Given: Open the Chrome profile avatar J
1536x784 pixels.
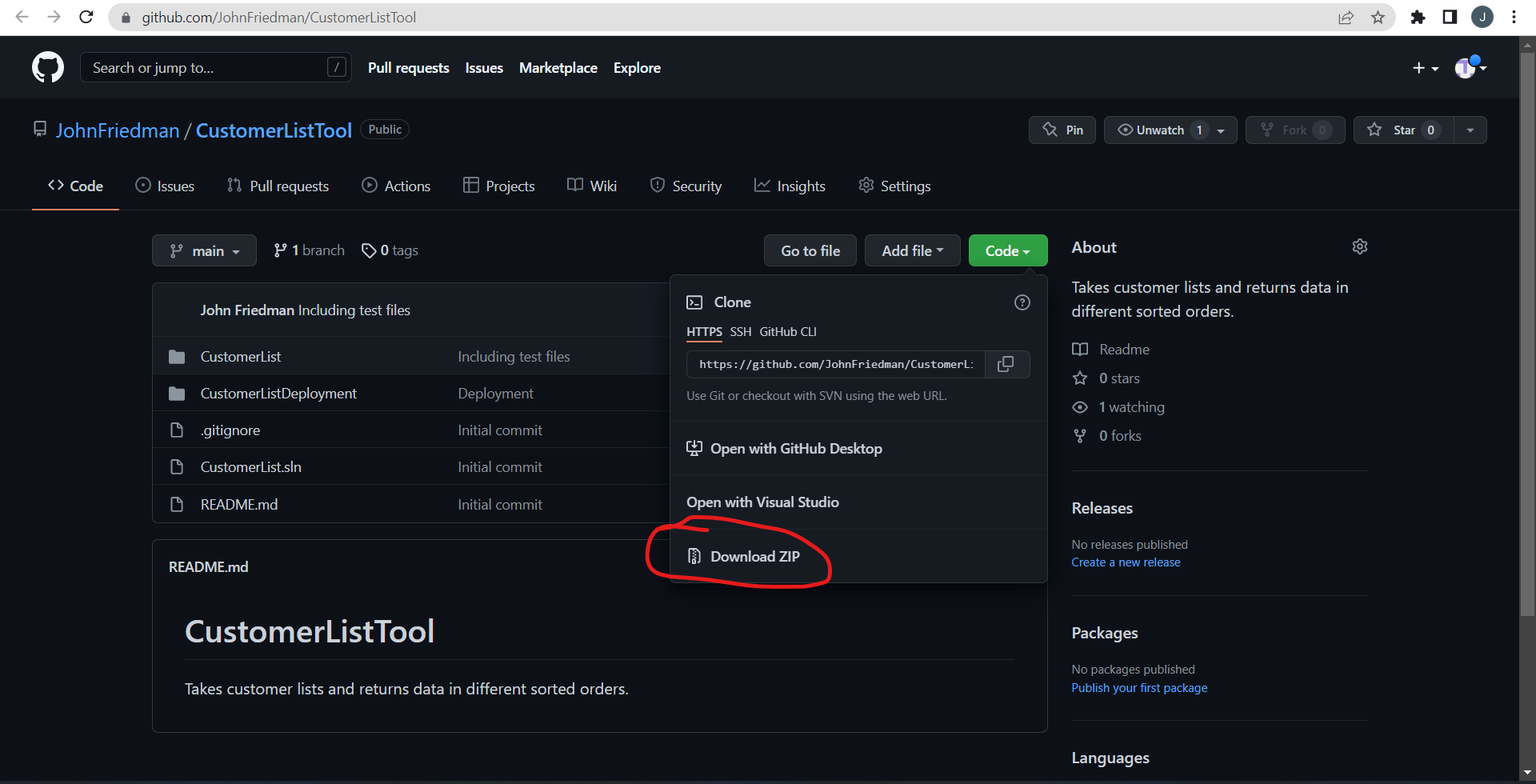Looking at the screenshot, I should point(1482,17).
